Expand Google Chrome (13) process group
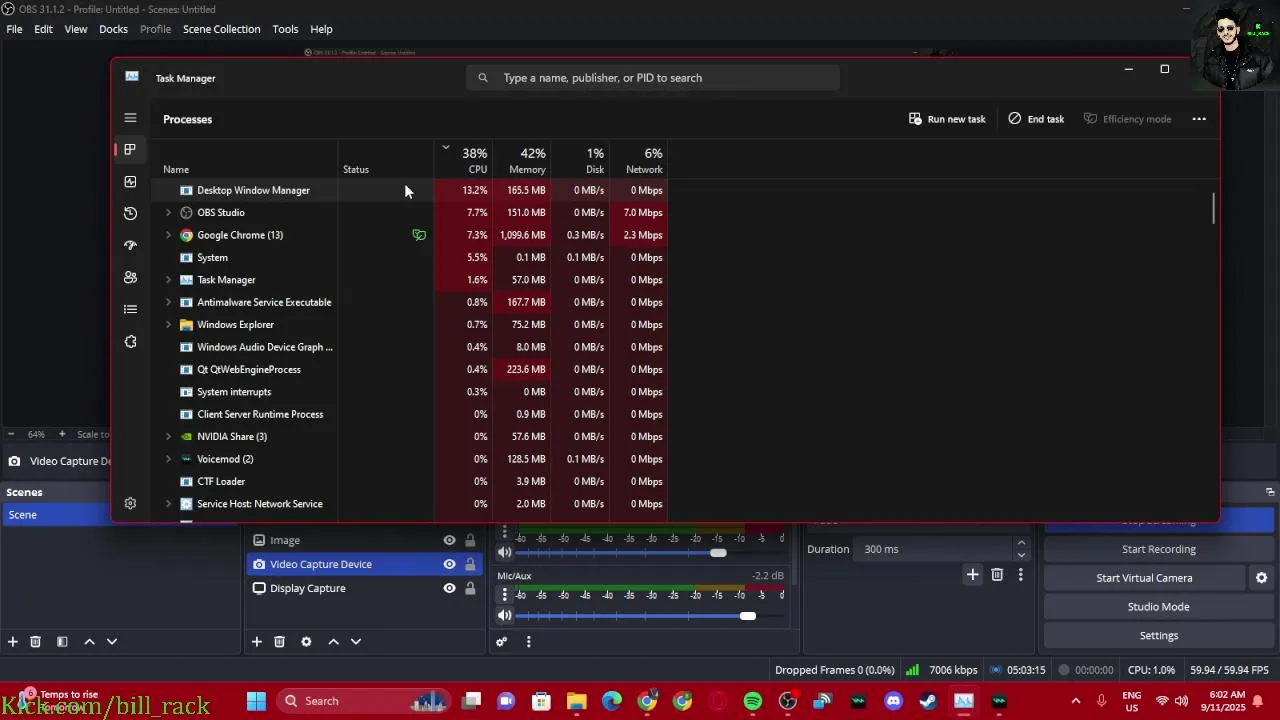Screen dimensions: 1280x720 168,235
